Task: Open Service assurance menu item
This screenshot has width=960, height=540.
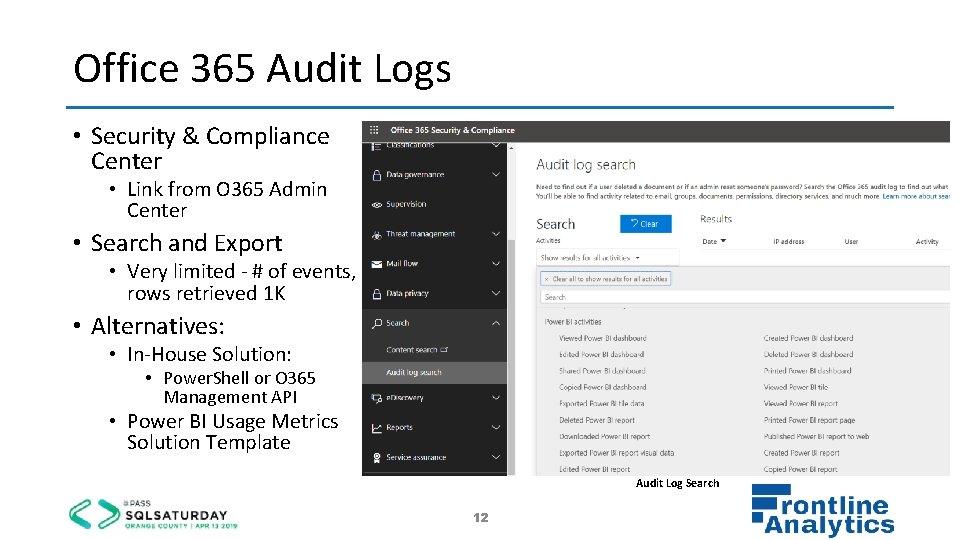Action: 416,457
